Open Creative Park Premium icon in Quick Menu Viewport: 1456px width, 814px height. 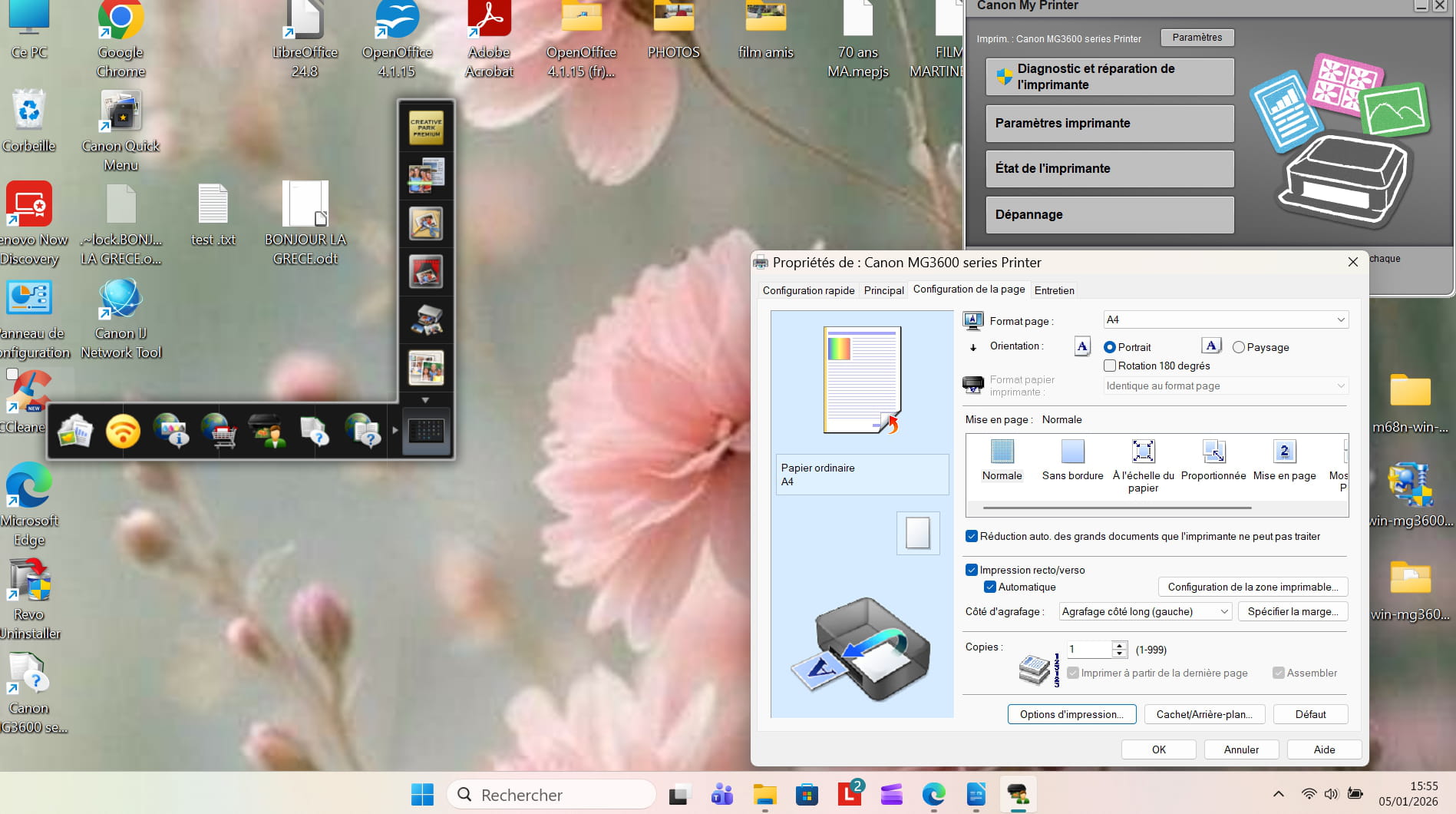point(426,127)
